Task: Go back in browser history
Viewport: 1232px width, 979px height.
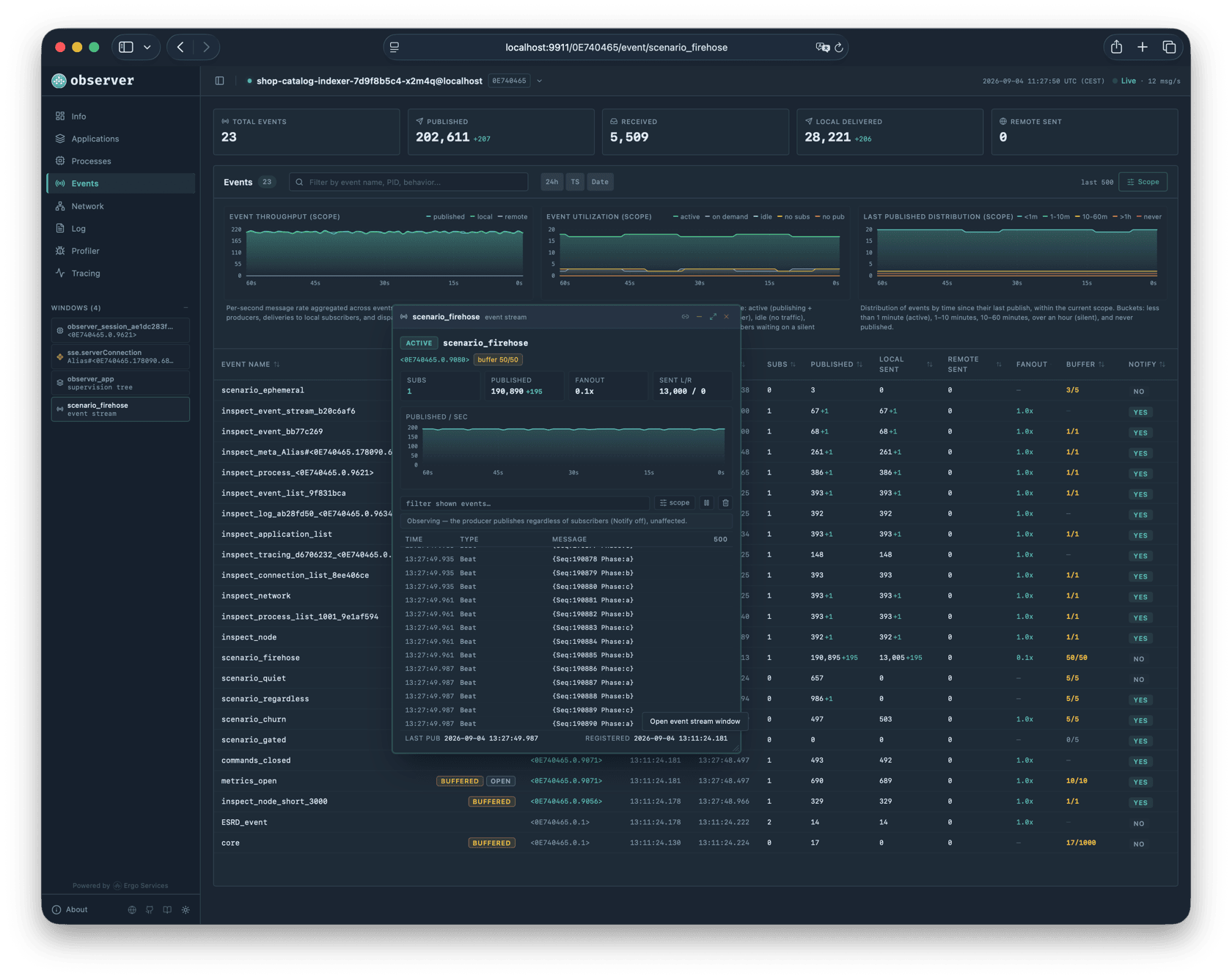Action: pos(180,47)
